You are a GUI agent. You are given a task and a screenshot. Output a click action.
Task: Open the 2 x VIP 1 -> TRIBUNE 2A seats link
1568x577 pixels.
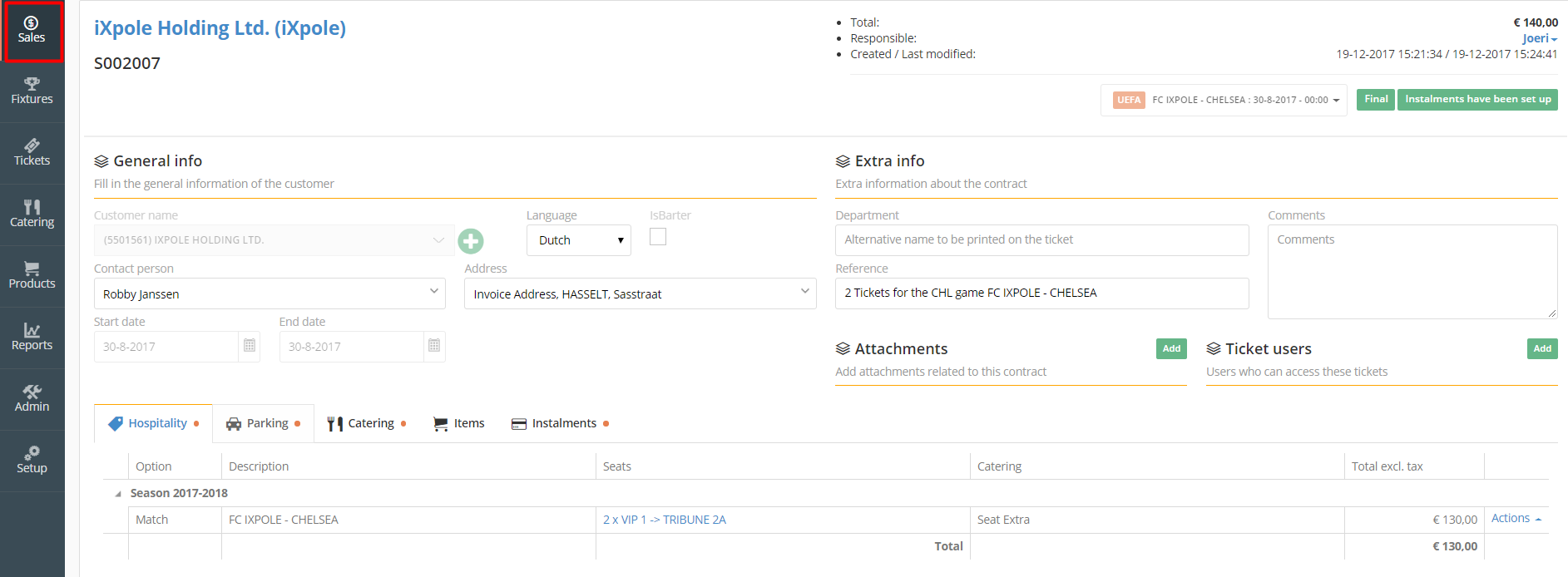click(x=665, y=520)
